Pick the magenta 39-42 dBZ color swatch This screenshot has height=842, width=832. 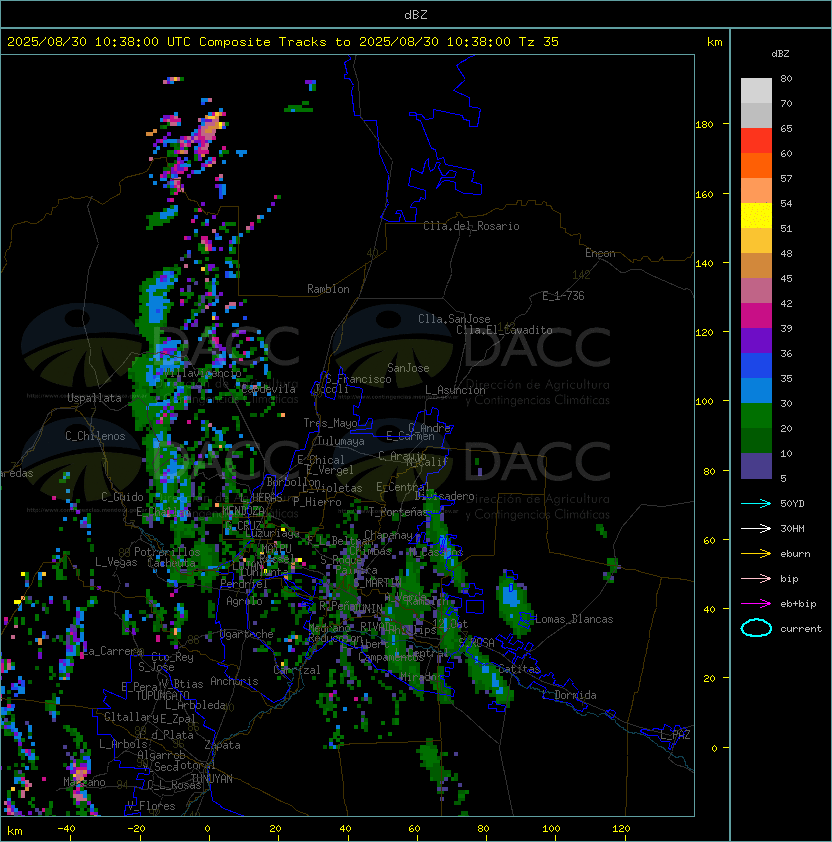pos(756,315)
